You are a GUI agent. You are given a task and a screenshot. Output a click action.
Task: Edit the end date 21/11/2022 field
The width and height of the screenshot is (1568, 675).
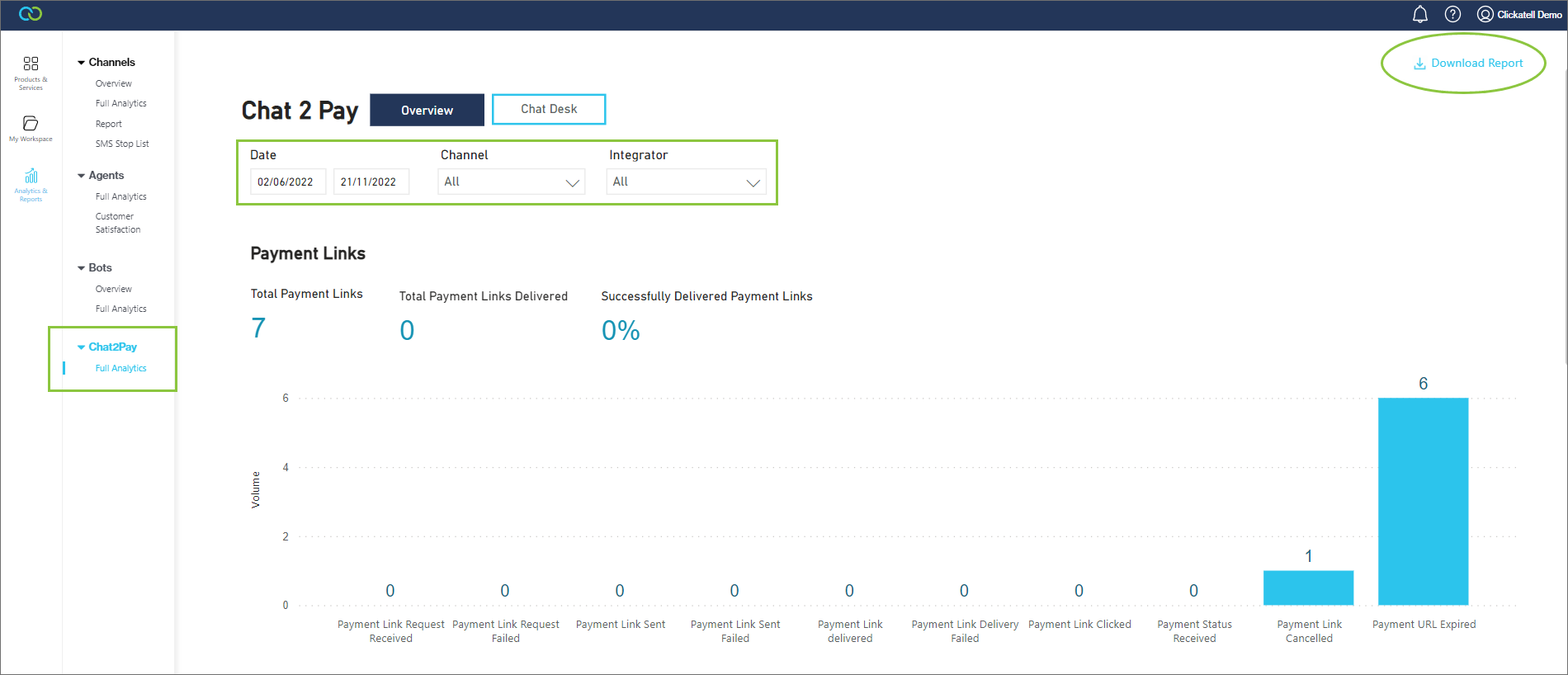pos(371,182)
